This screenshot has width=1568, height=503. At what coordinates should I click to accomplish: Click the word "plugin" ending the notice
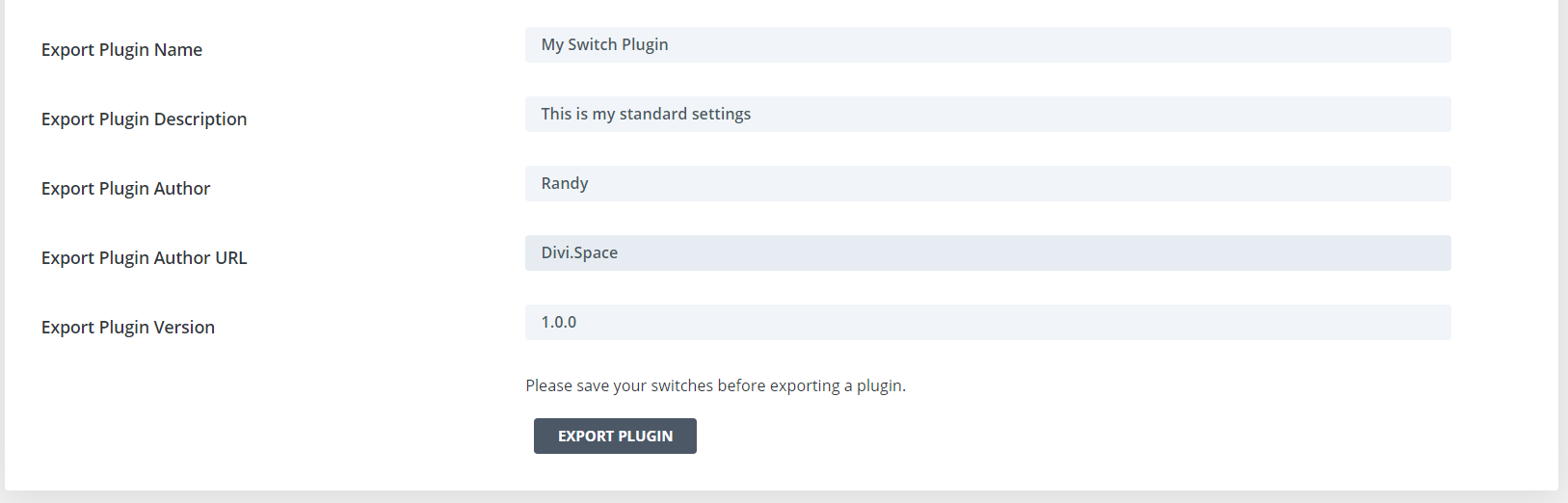point(879,385)
